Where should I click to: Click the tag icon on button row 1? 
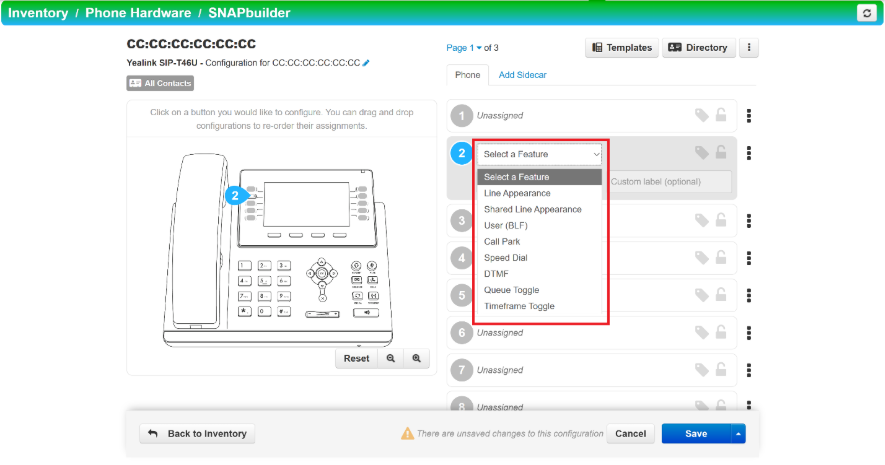(x=702, y=116)
